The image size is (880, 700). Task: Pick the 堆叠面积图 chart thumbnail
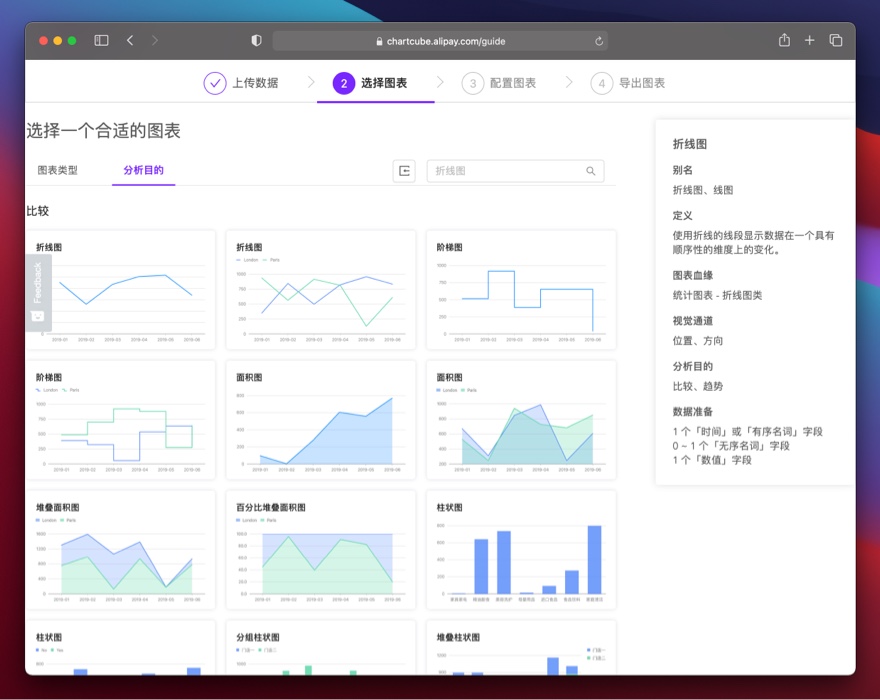coord(122,550)
